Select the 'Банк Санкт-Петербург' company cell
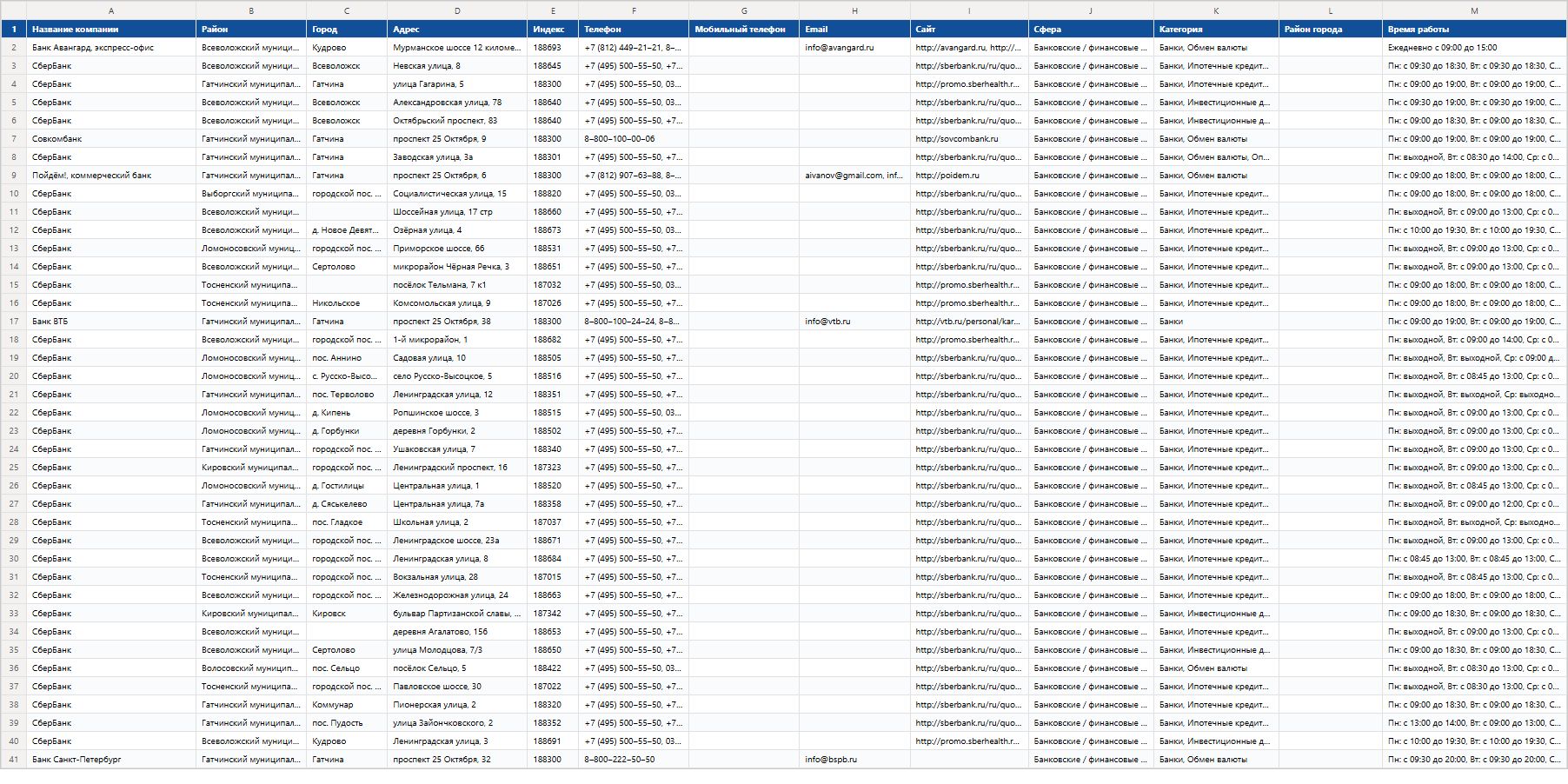This screenshot has height=784, width=1568. [x=111, y=760]
